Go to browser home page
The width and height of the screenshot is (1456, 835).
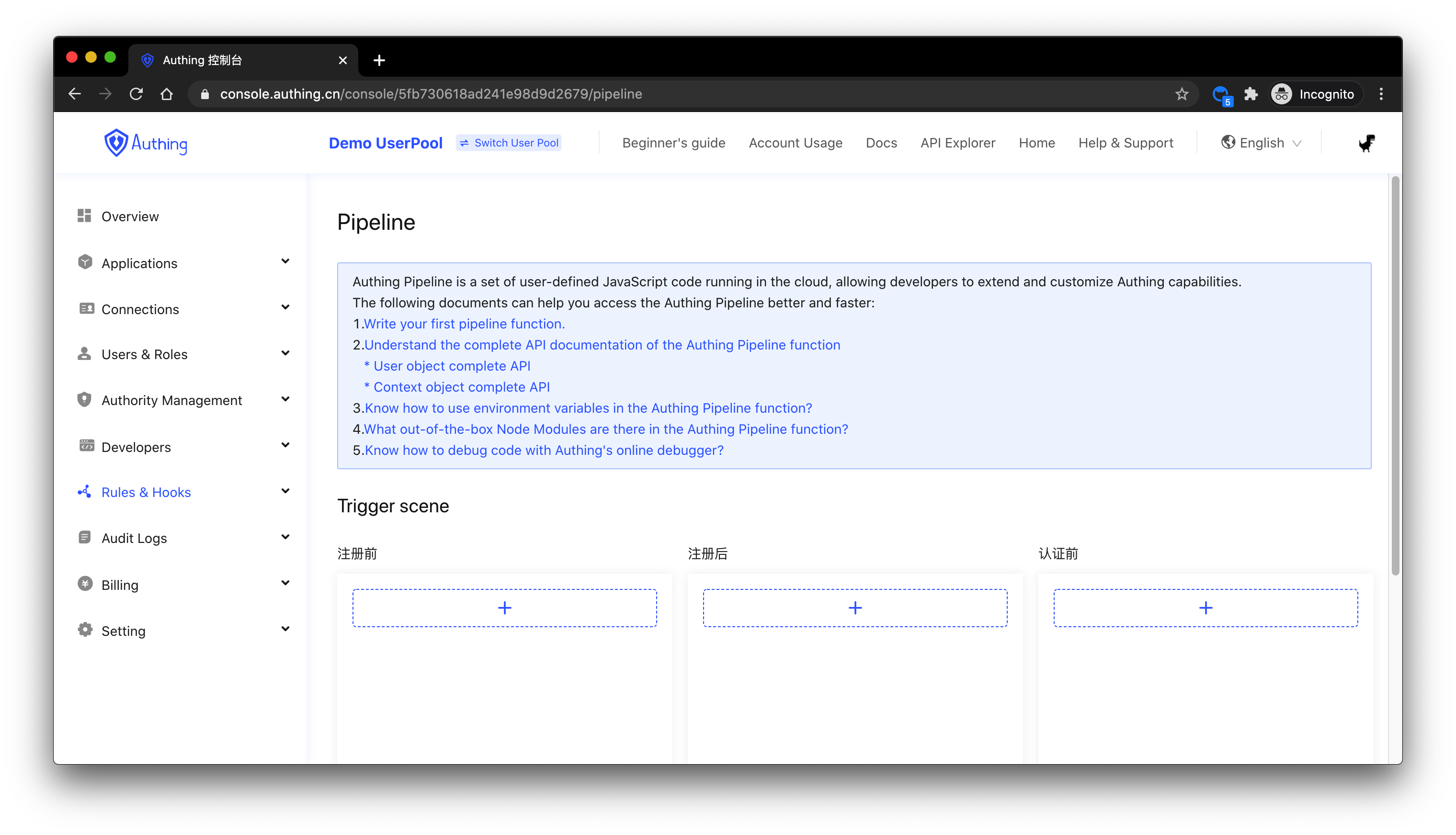[x=166, y=94]
